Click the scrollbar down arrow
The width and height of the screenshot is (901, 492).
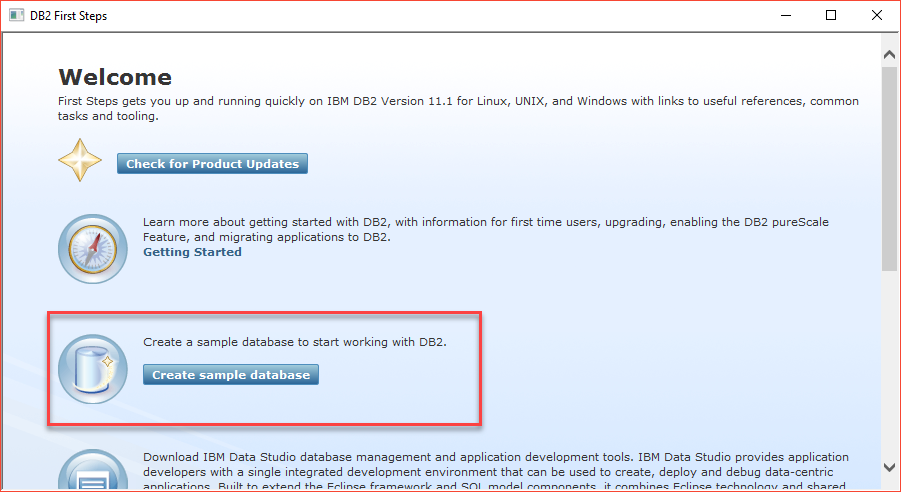(889, 467)
